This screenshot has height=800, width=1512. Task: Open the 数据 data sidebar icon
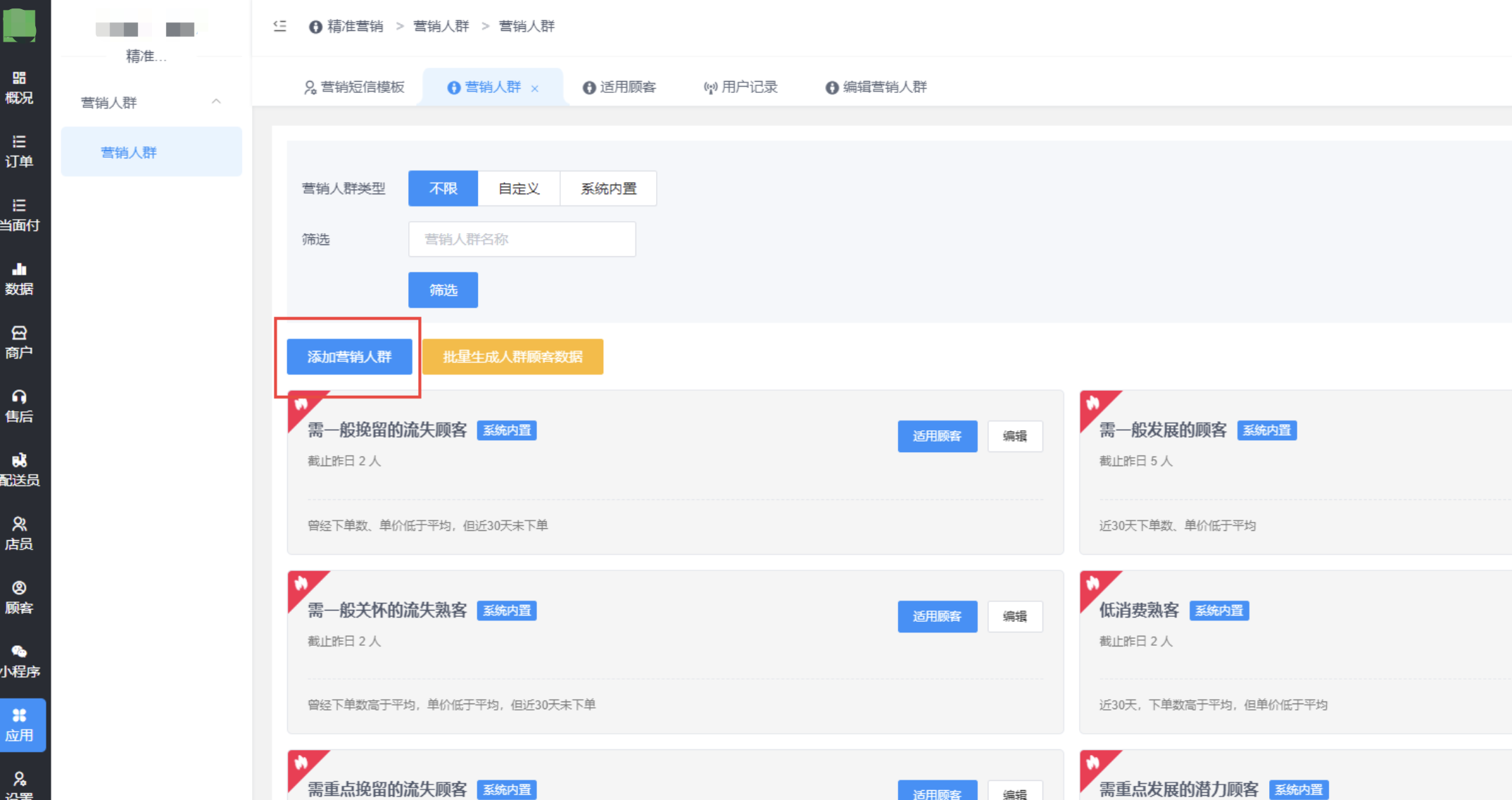click(x=19, y=279)
